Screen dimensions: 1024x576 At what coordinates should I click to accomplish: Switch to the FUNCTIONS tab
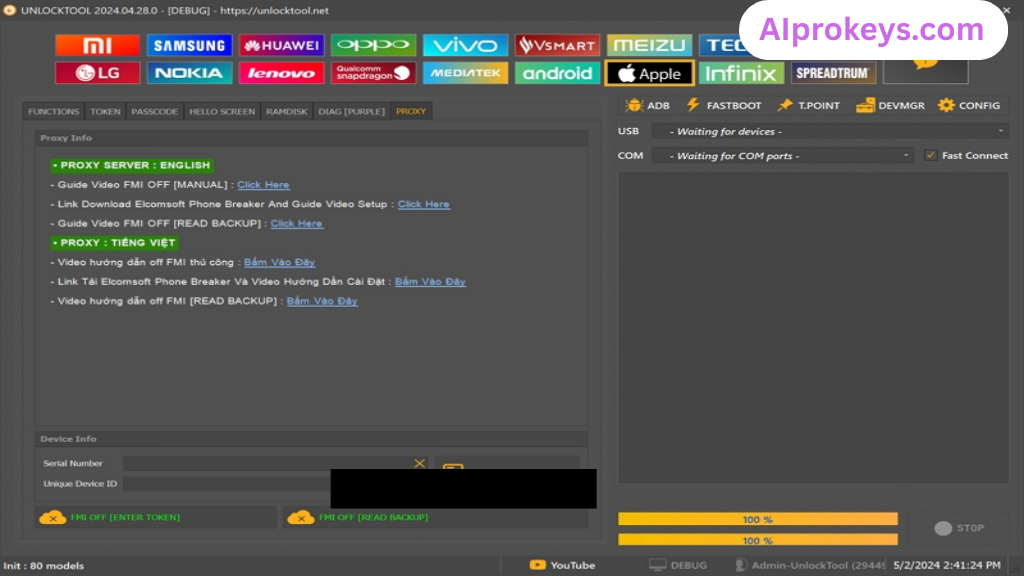tap(54, 112)
